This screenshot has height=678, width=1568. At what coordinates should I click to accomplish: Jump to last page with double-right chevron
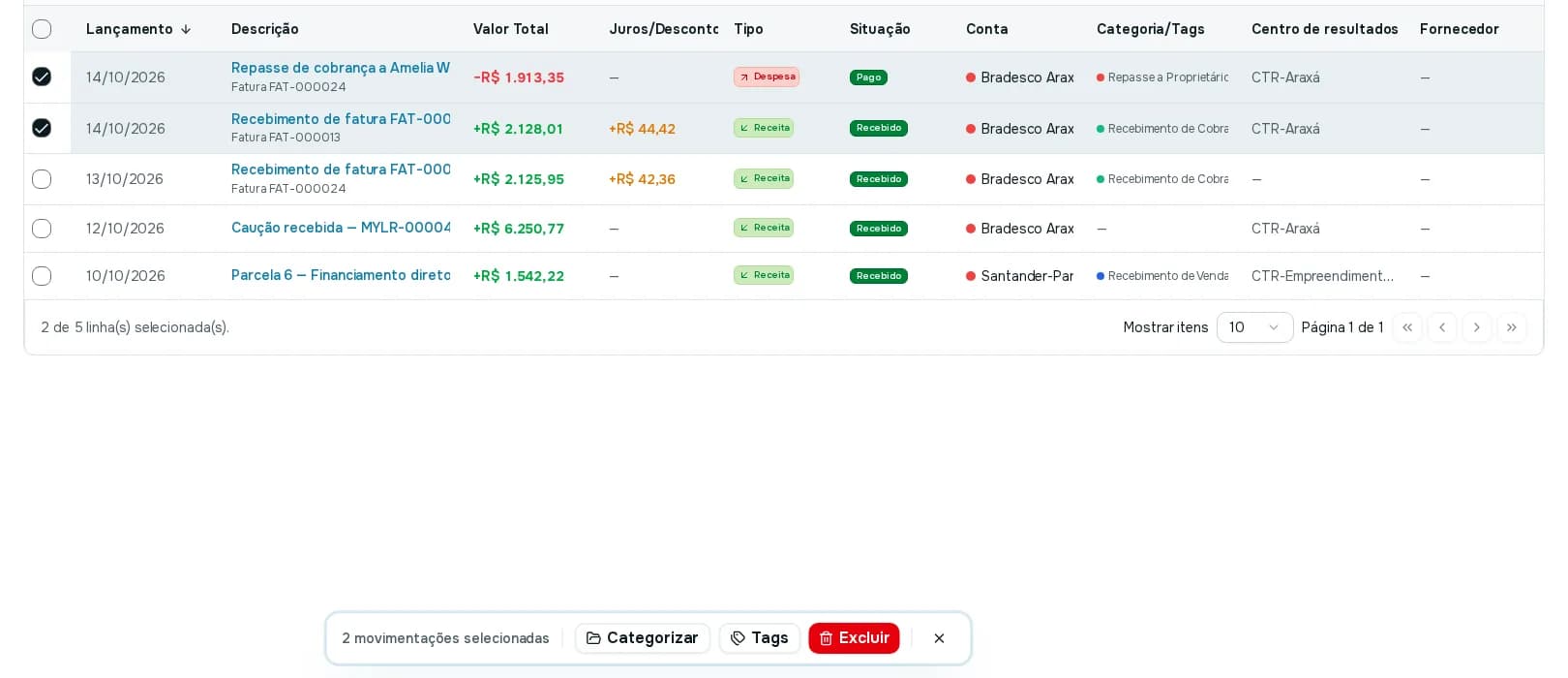coord(1512,327)
